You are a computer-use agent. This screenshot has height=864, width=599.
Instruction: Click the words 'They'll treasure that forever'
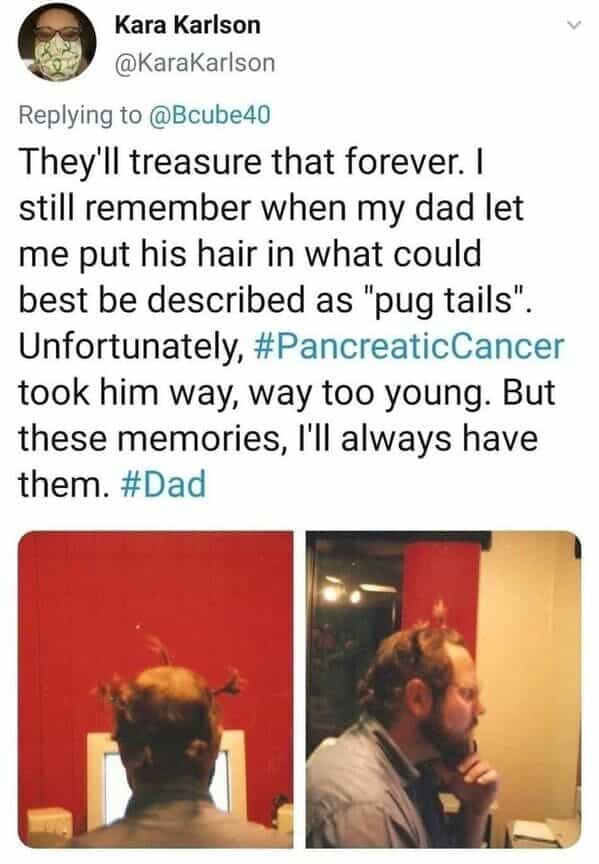coord(240,162)
